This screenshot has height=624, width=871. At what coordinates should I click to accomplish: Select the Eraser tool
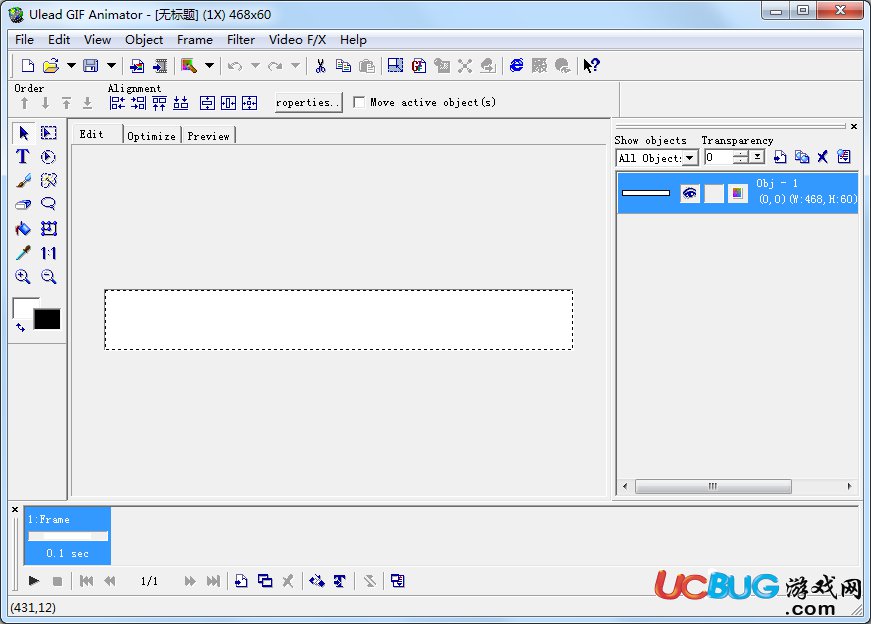coord(23,204)
